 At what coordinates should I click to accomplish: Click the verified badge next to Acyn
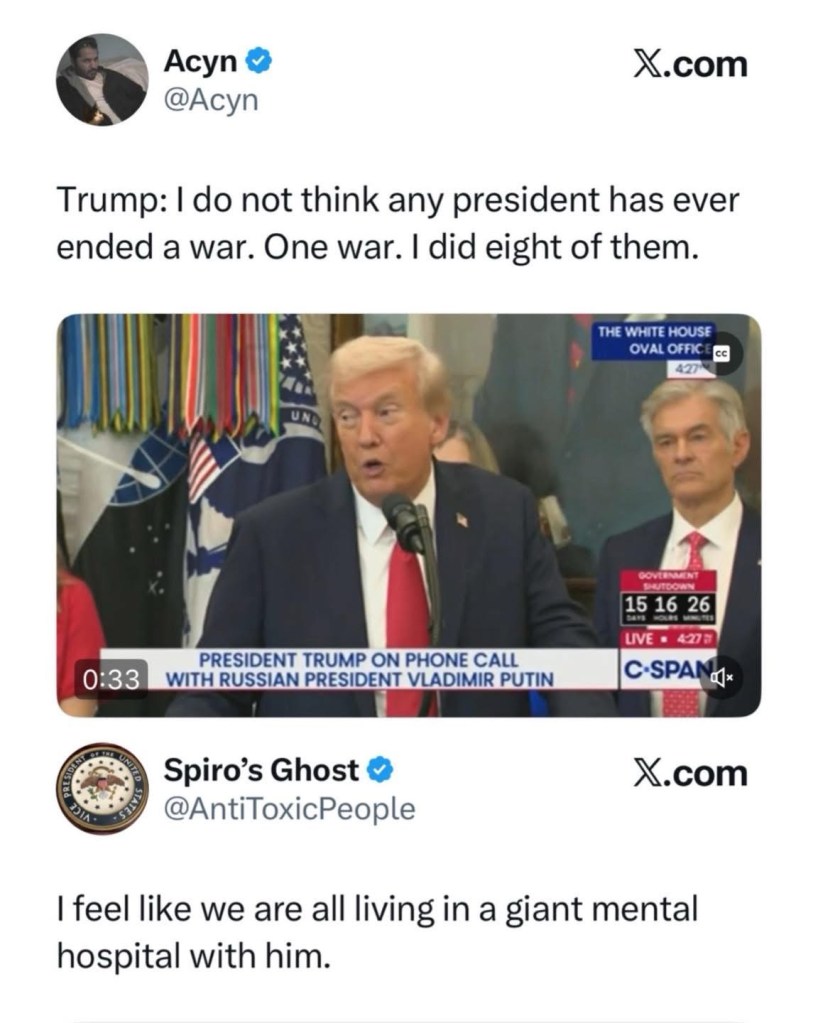(259, 62)
